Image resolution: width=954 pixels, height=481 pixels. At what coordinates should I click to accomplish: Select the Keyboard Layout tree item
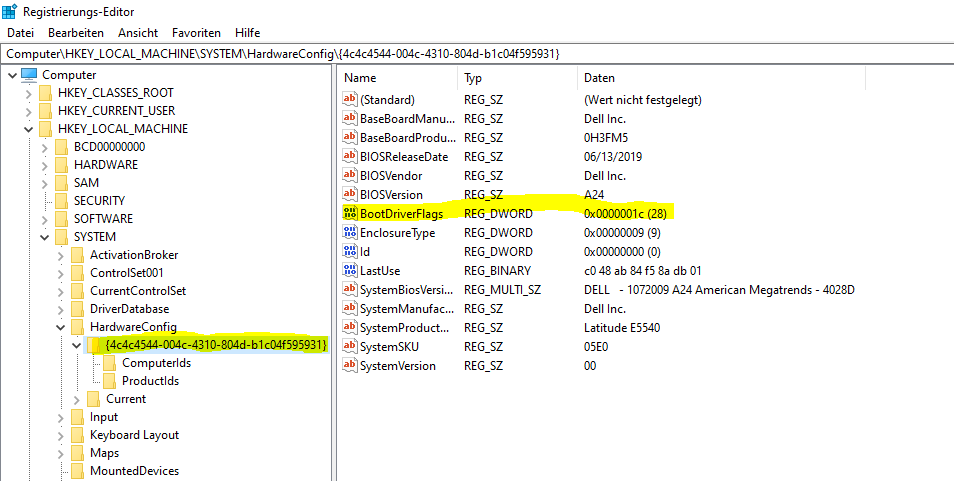[x=134, y=435]
